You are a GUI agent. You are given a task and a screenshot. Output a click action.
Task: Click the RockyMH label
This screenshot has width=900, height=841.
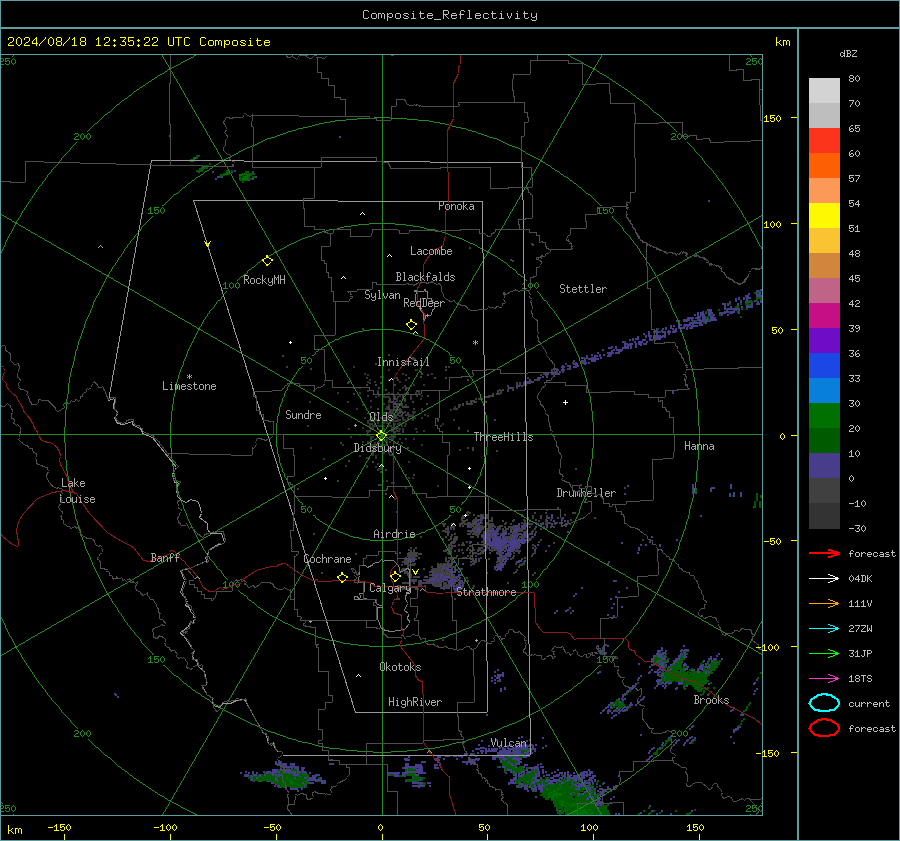(x=264, y=280)
